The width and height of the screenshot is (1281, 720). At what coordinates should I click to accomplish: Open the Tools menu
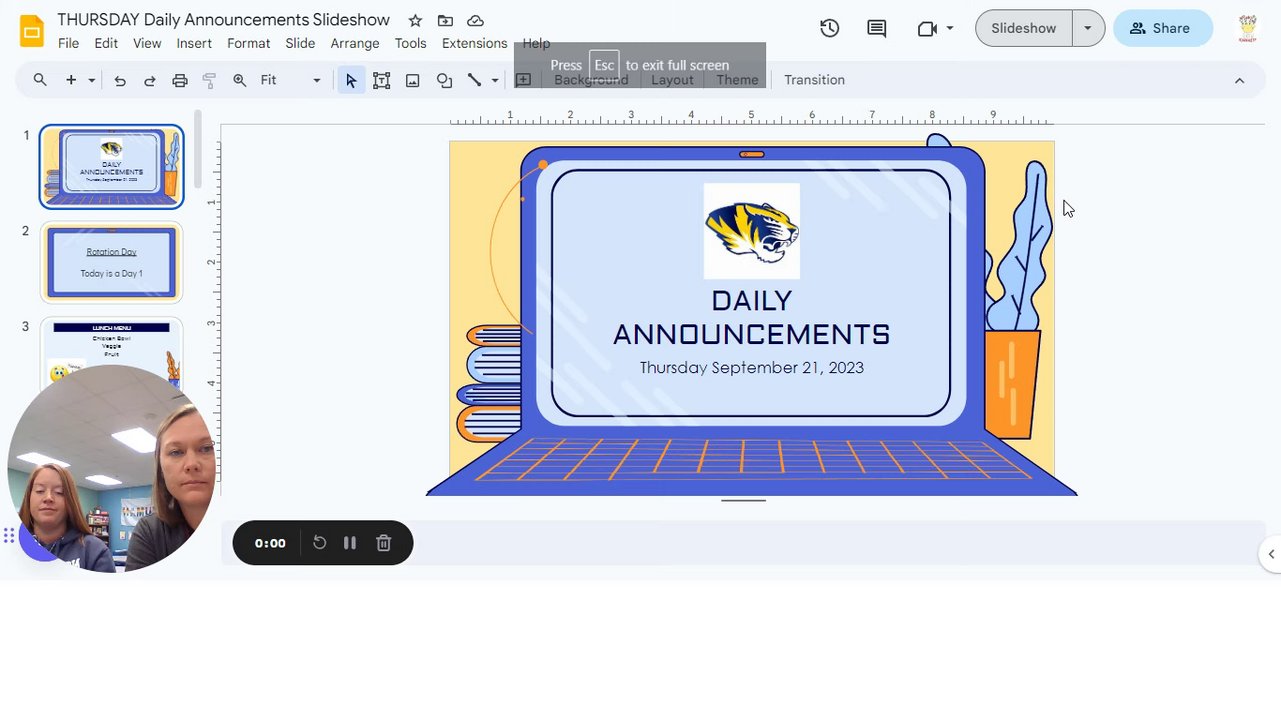410,43
